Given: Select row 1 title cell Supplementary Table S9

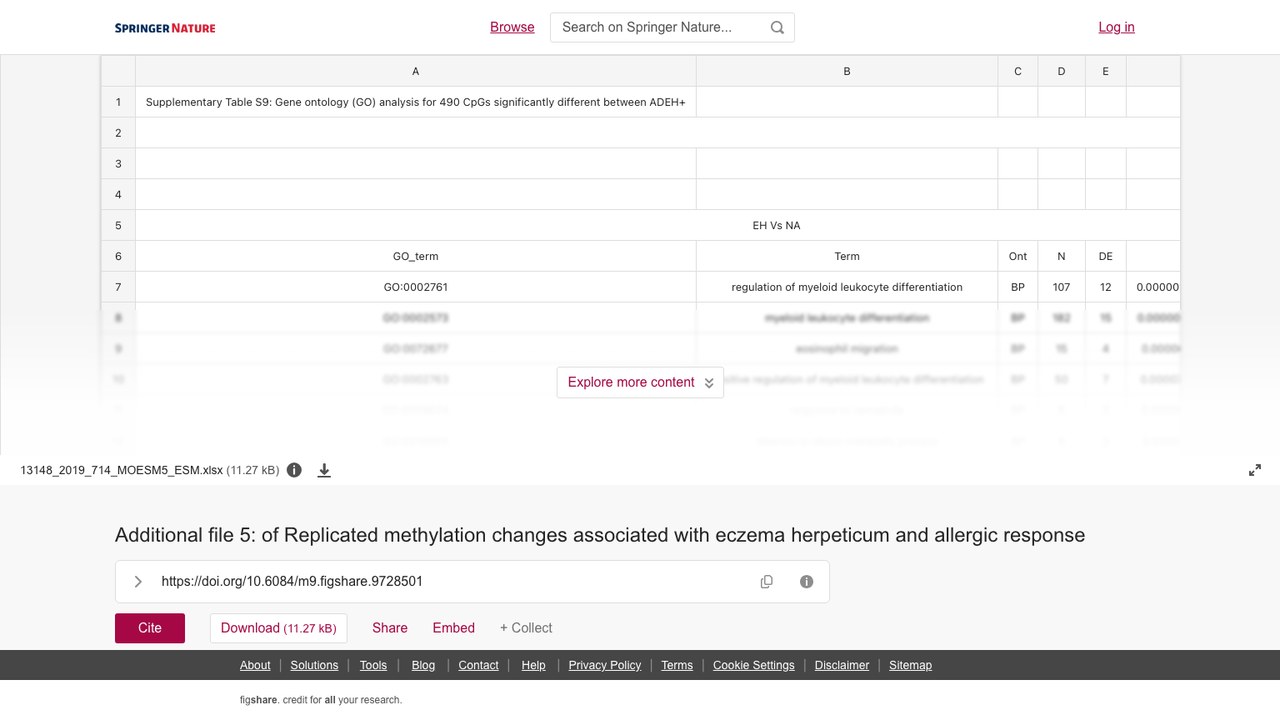Looking at the screenshot, I should pos(416,102).
